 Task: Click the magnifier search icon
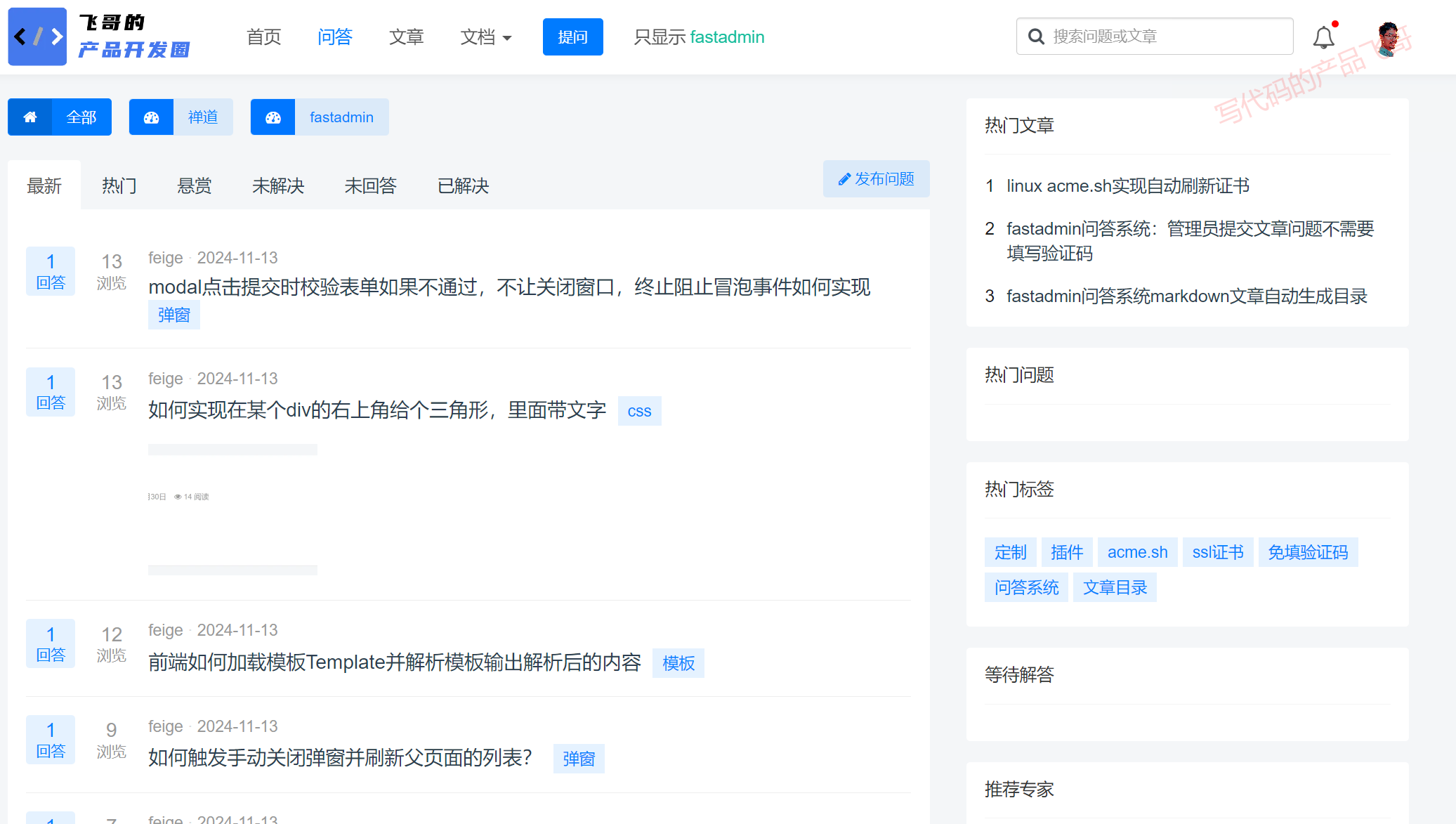[x=1036, y=37]
